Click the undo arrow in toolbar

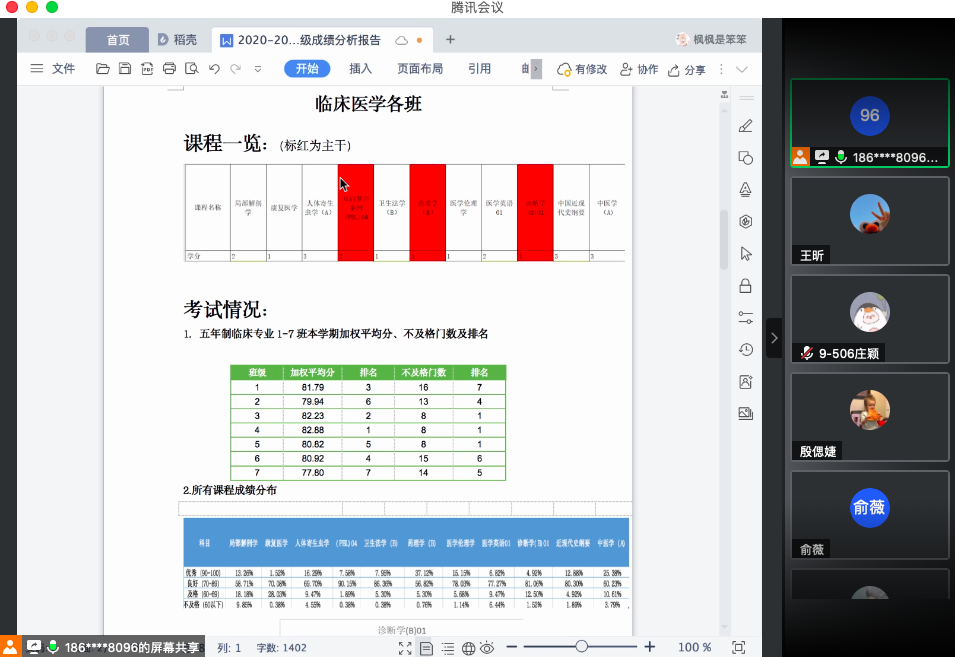pyautogui.click(x=214, y=69)
